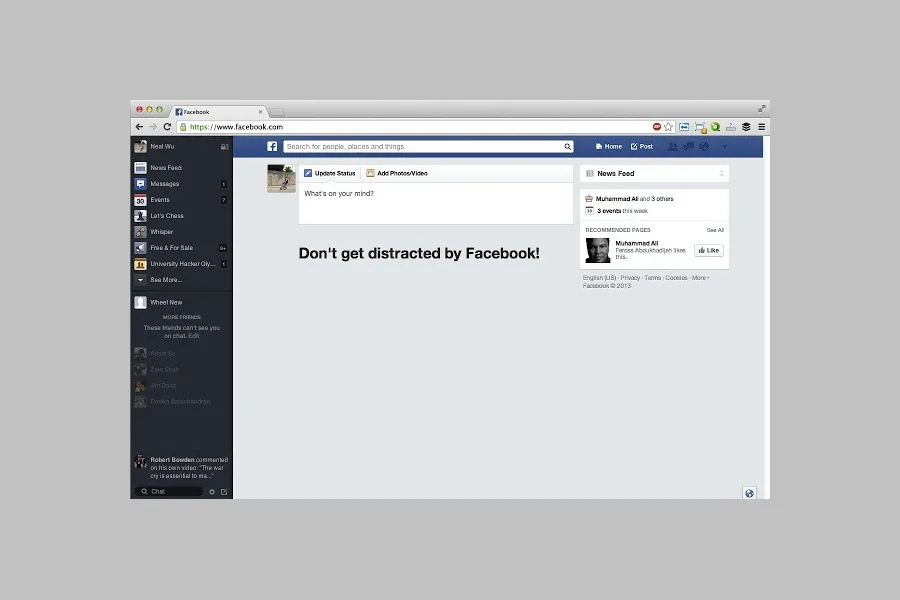Click Post in the blue bar

coord(642,146)
